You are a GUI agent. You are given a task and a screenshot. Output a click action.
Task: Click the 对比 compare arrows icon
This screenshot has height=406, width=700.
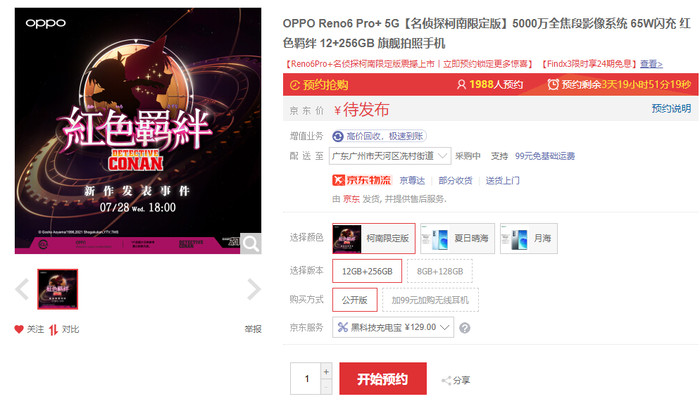tap(54, 330)
